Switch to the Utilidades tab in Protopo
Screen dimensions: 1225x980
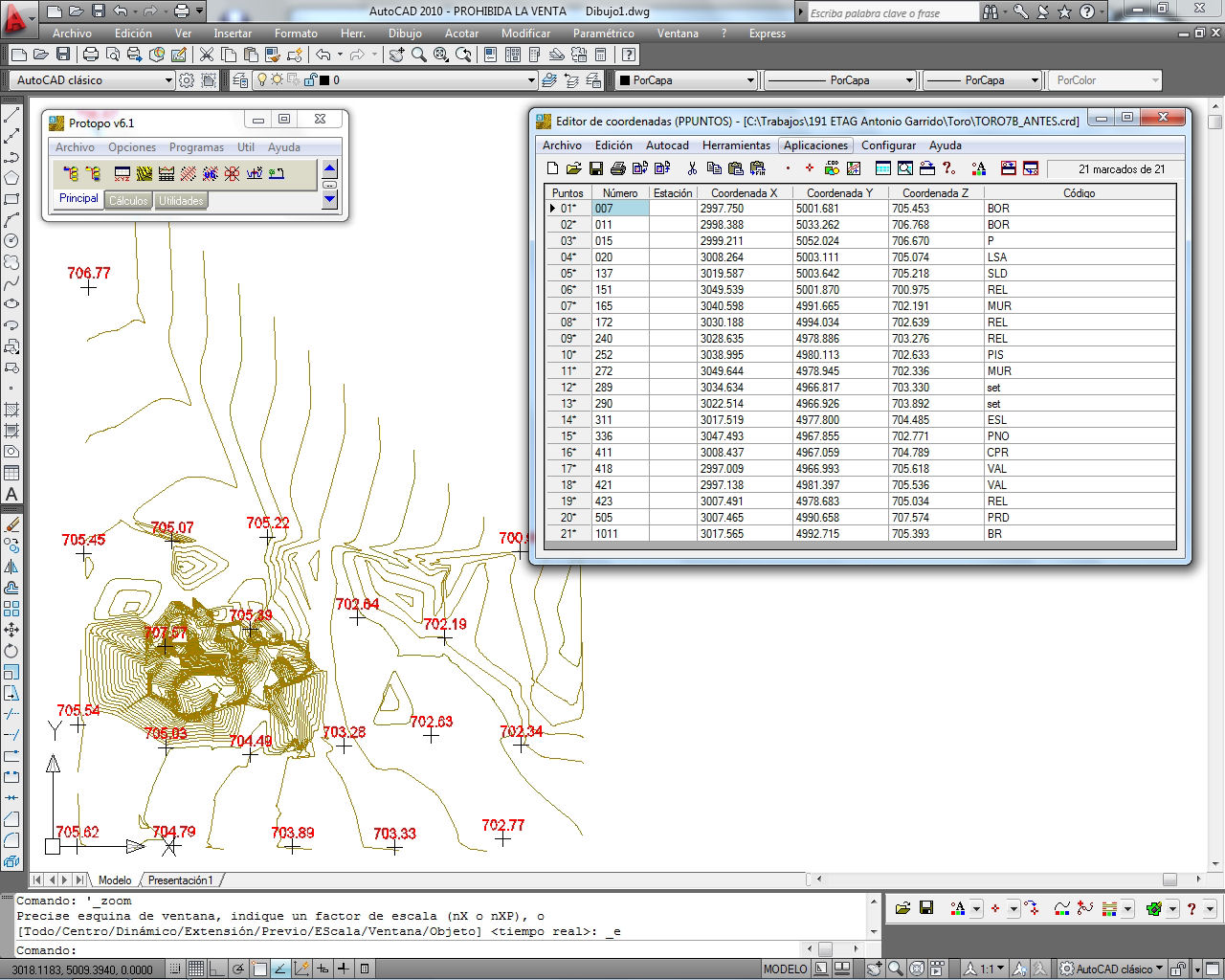[x=181, y=201]
